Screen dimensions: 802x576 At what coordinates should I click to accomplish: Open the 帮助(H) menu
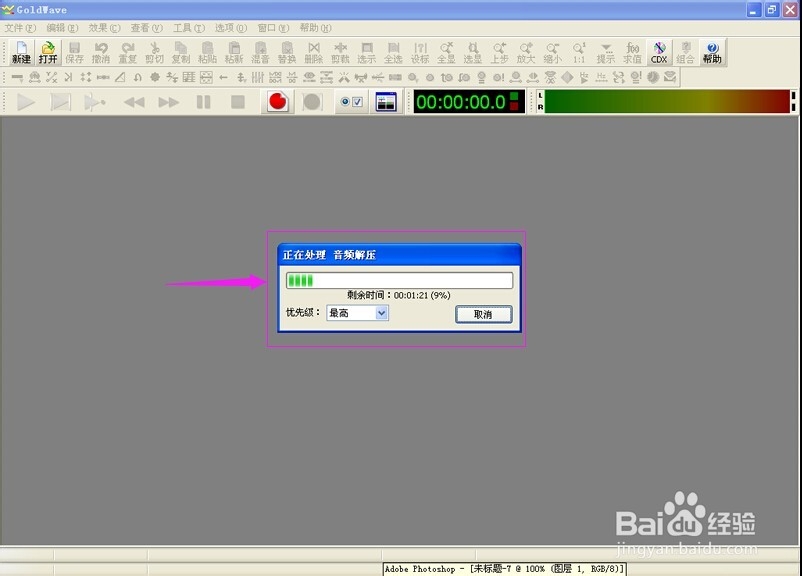(x=316, y=28)
